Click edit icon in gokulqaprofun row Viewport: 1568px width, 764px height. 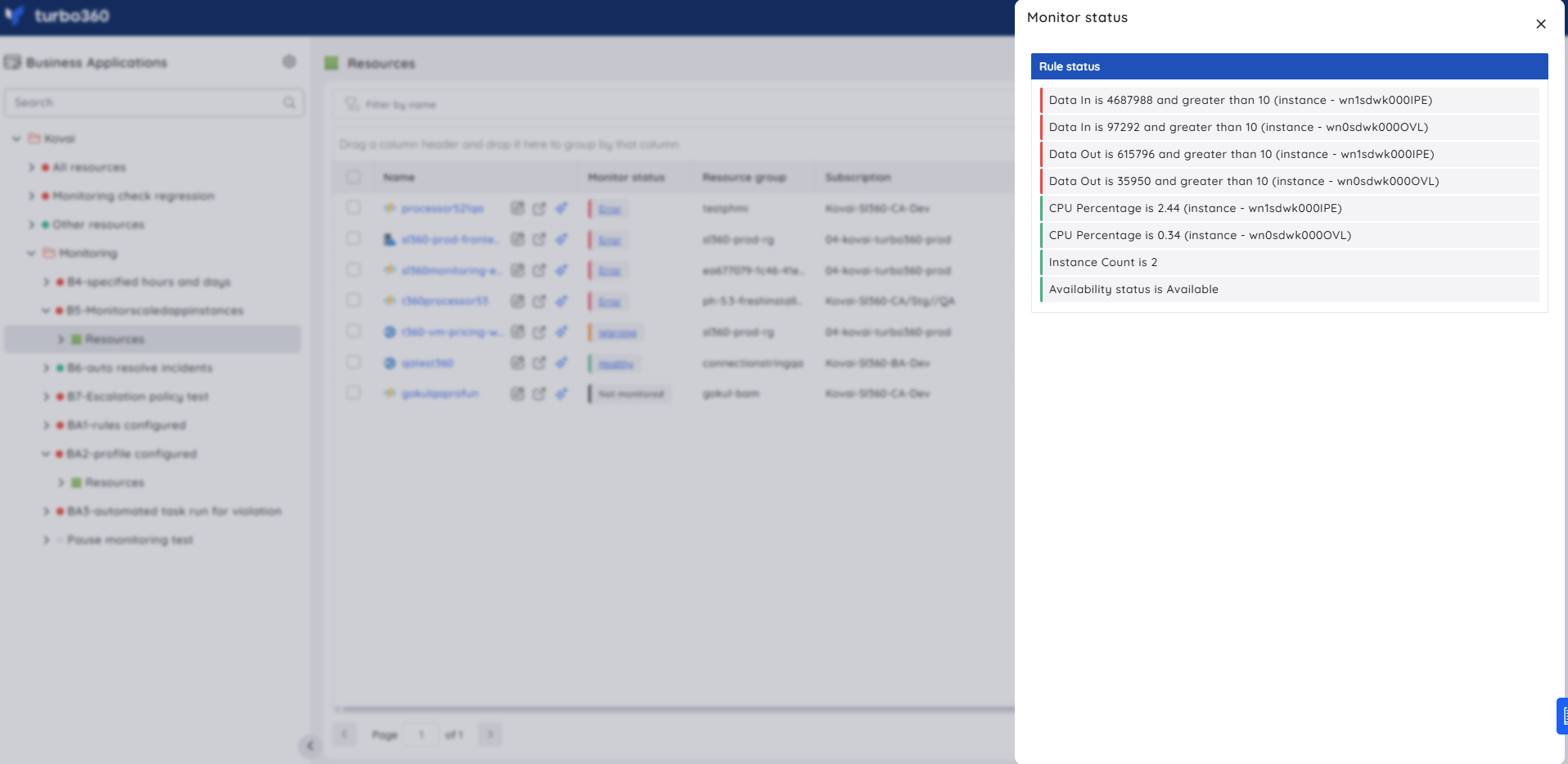pyautogui.click(x=517, y=393)
